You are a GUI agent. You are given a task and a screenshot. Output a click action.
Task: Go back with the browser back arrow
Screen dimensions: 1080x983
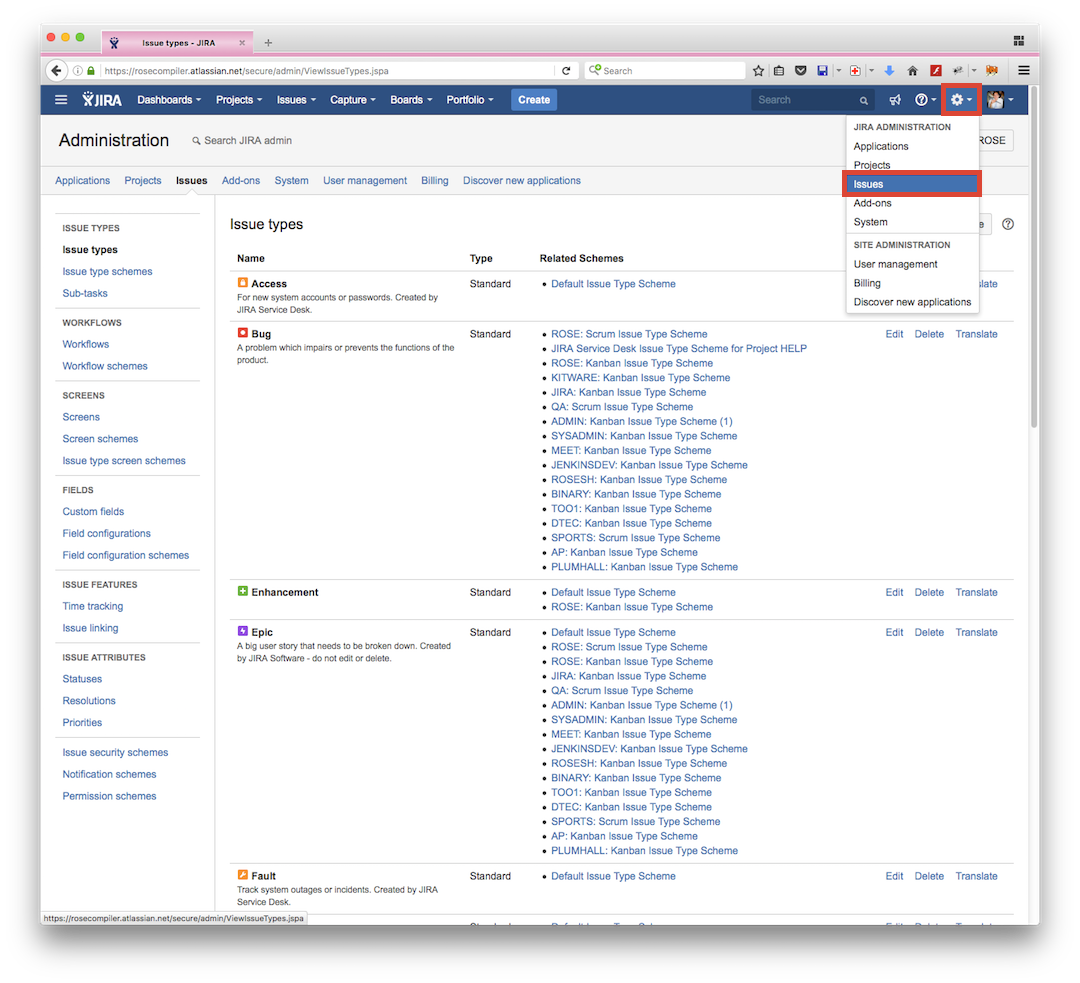[56, 70]
